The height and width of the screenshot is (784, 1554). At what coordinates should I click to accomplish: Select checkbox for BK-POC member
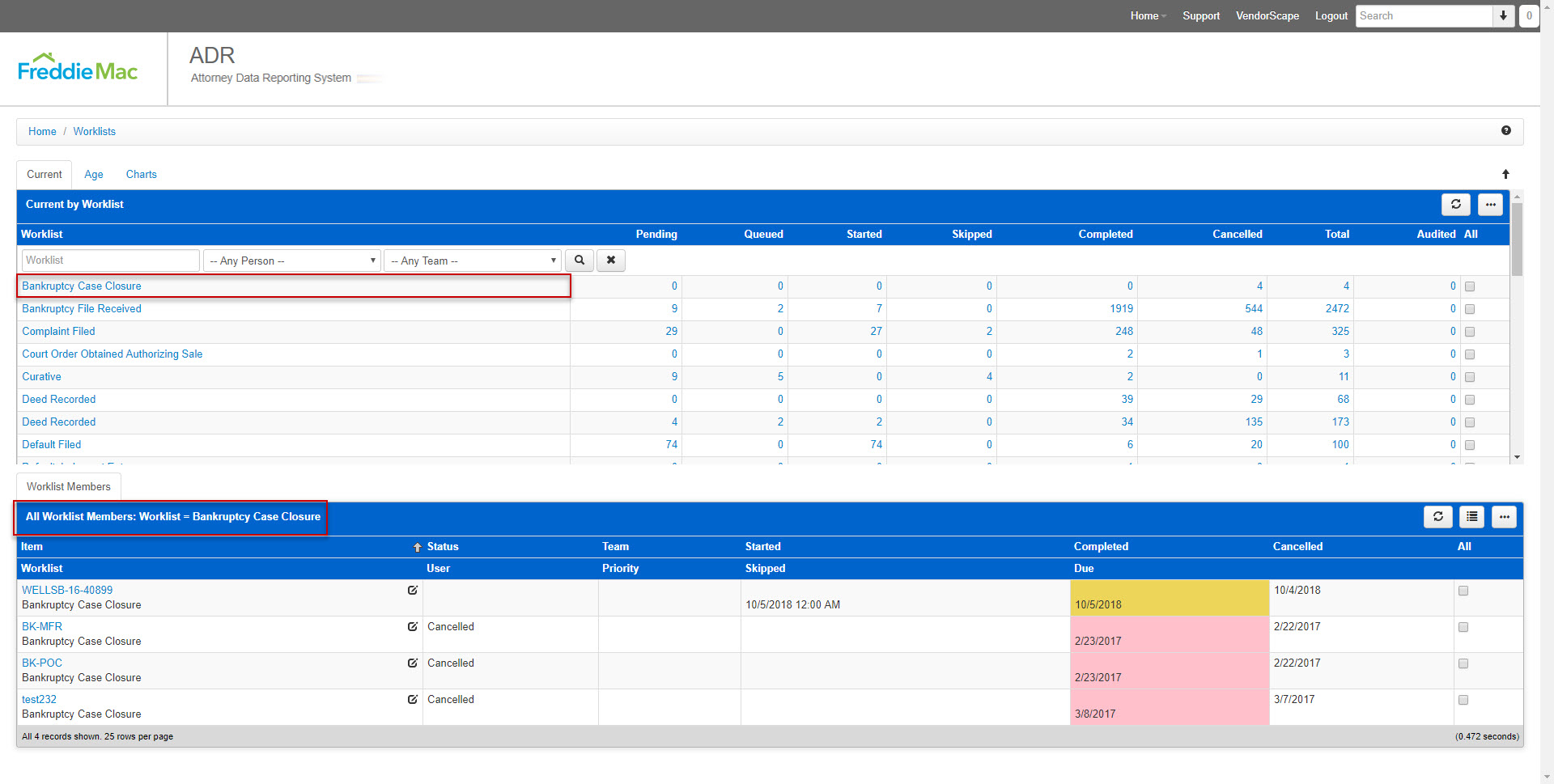(1463, 663)
